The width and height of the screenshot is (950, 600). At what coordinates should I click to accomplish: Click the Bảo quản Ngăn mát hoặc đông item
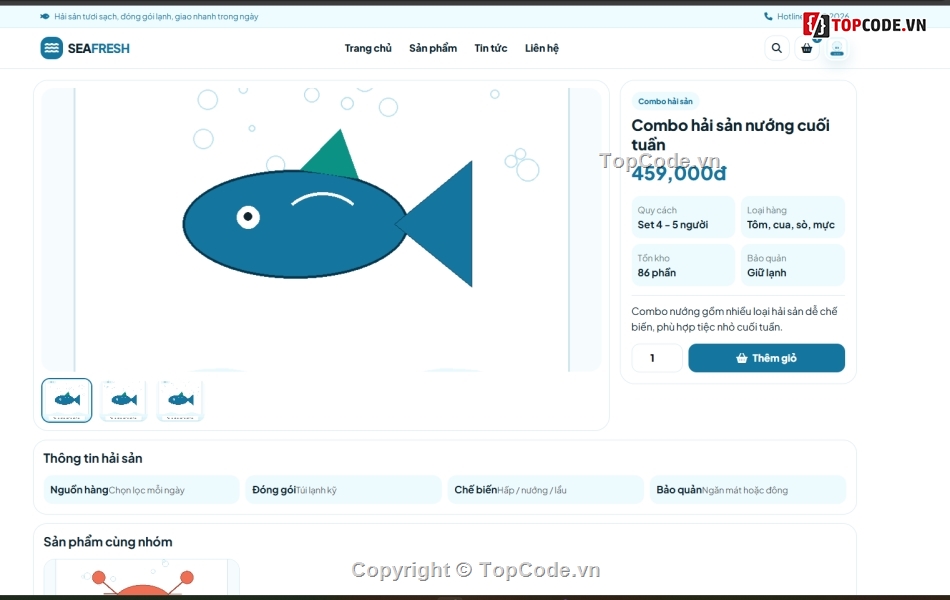click(748, 490)
